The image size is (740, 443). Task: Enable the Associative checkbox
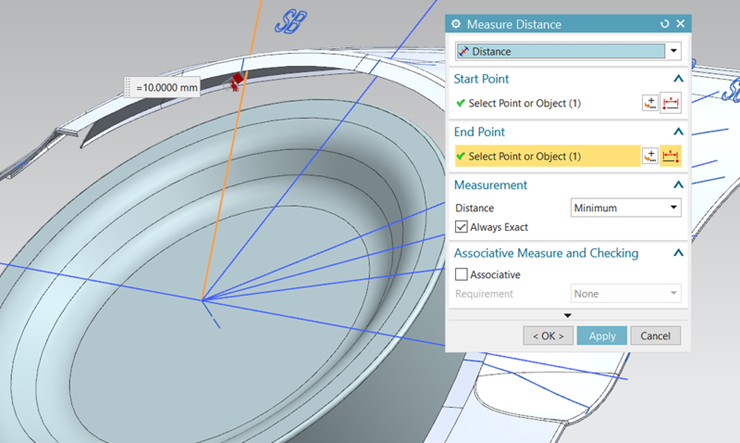pyautogui.click(x=461, y=274)
